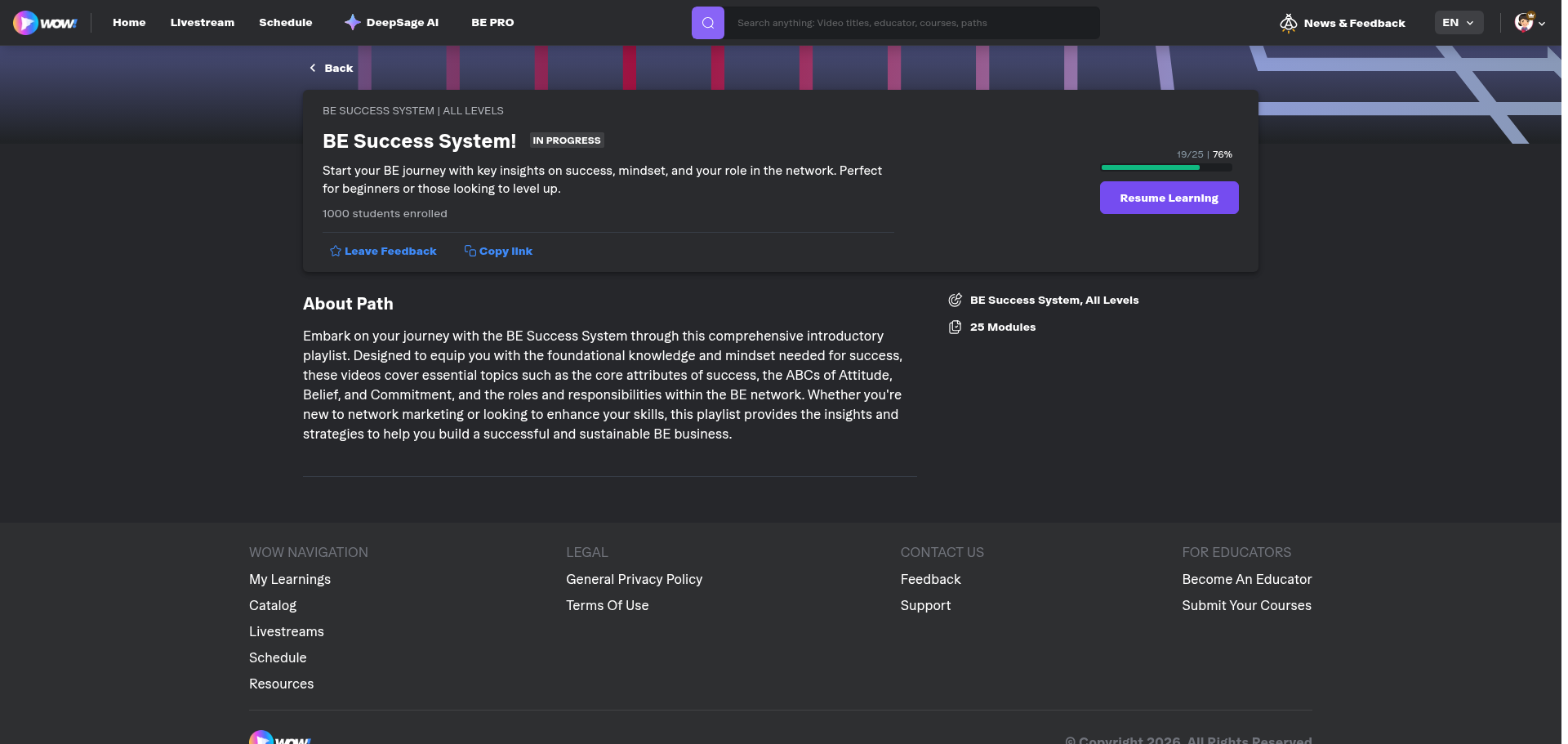Click the 1000 students enrolled text
This screenshot has width=1568, height=744.
(x=385, y=213)
